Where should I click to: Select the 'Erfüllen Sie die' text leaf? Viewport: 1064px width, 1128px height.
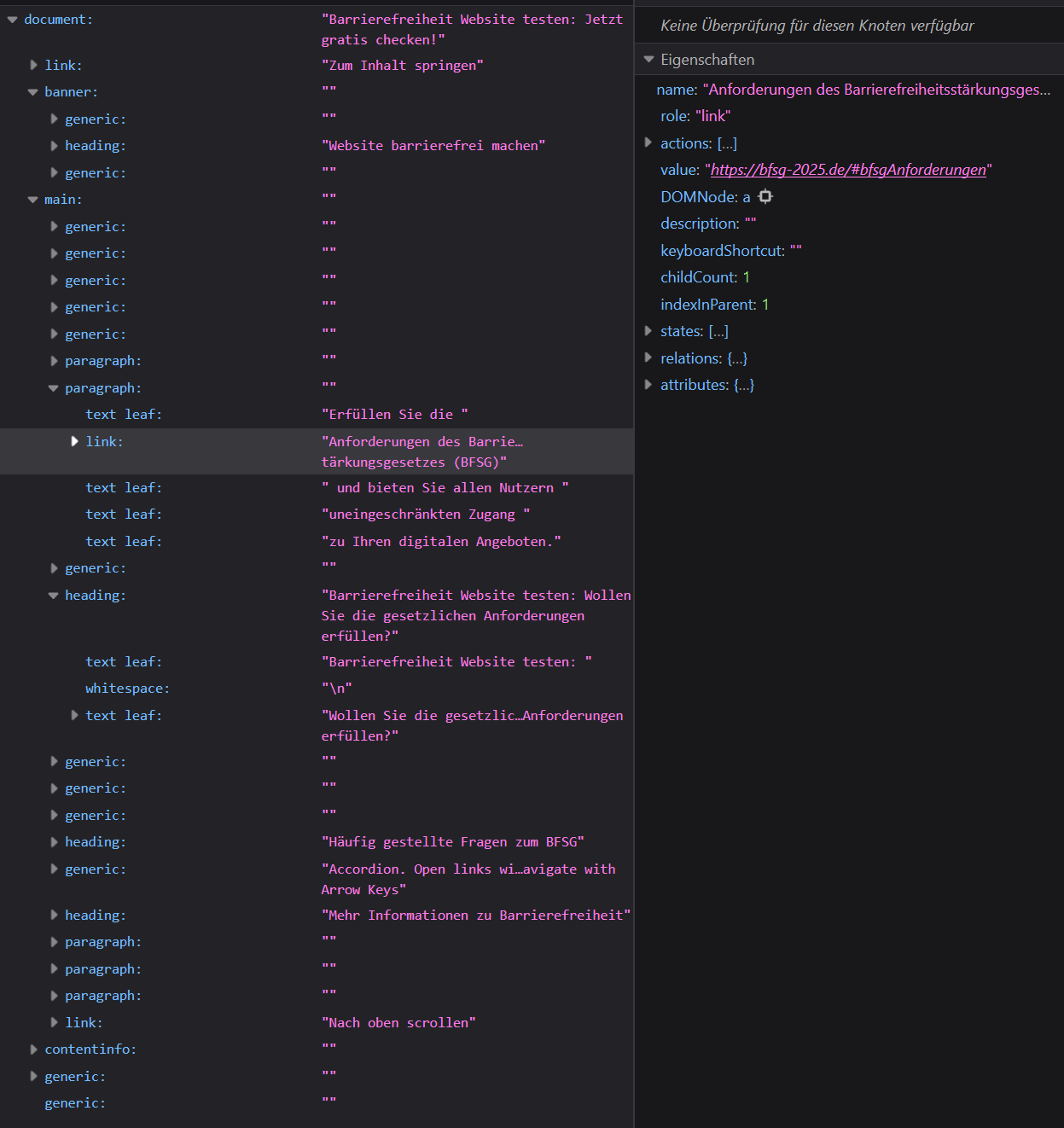tap(317, 415)
